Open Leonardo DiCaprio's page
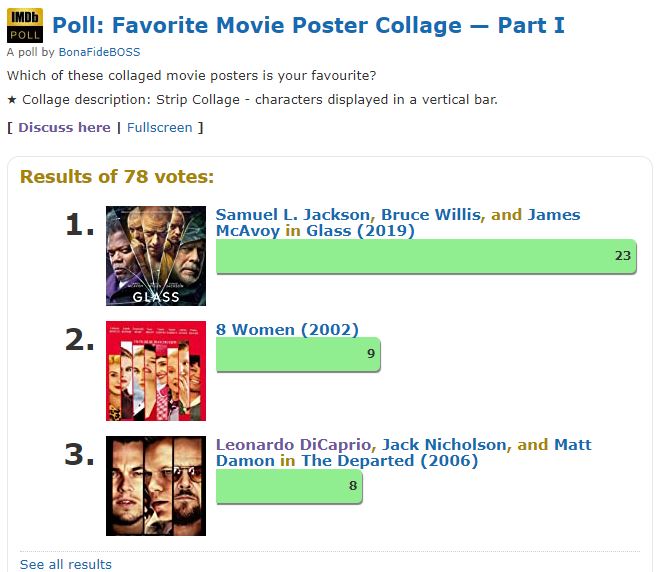Screen dimensions: 660x572 coord(294,445)
